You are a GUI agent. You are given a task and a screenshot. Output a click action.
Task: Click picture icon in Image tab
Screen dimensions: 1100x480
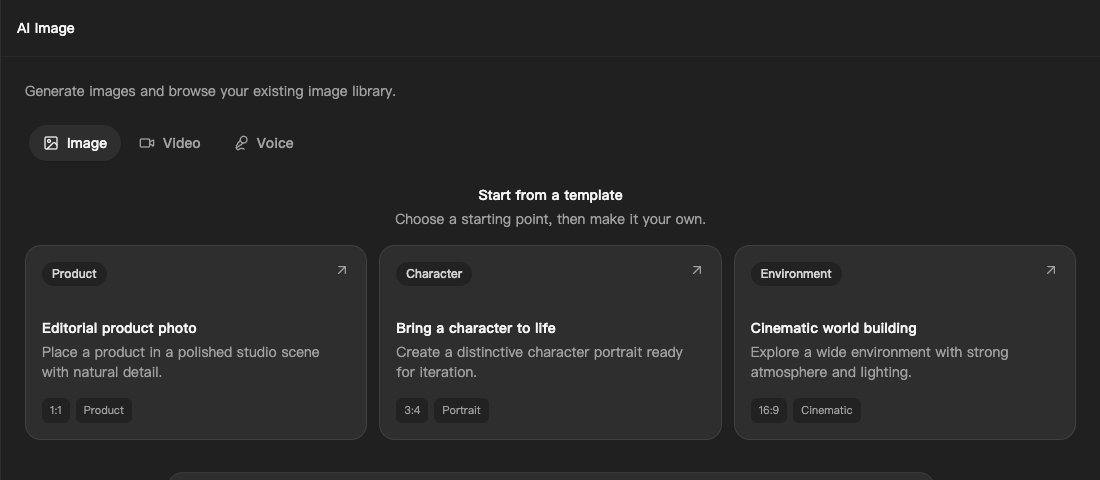coord(51,143)
